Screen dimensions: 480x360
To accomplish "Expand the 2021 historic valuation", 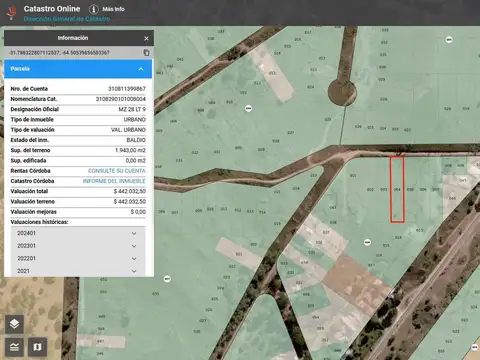I will (x=78, y=271).
